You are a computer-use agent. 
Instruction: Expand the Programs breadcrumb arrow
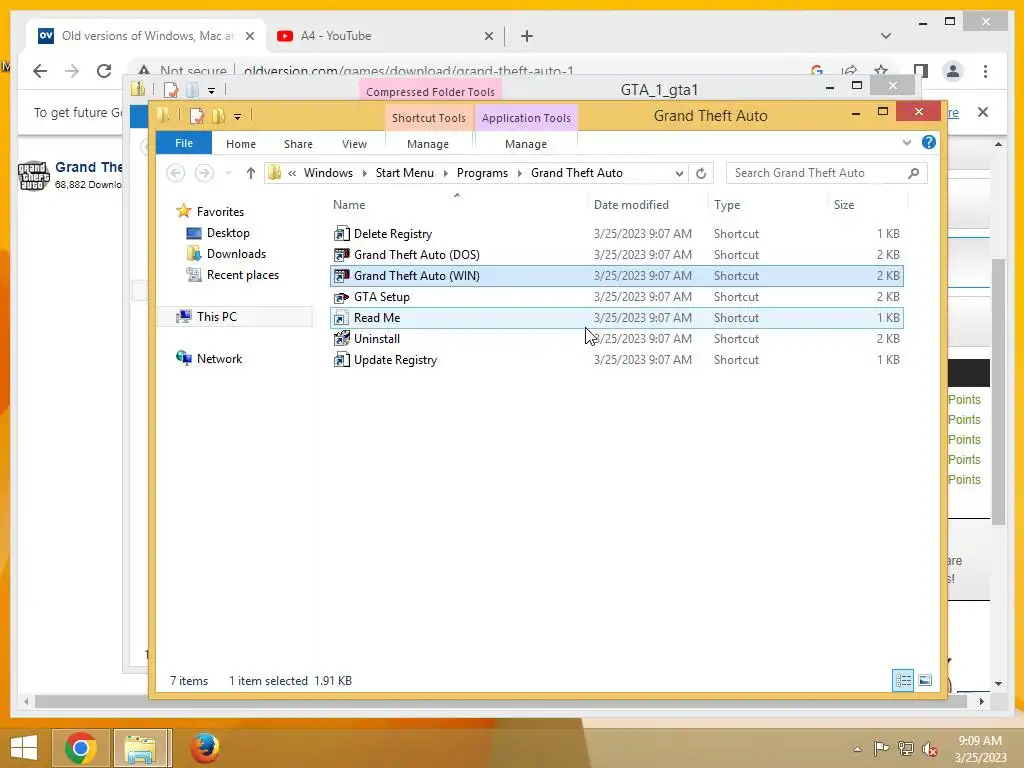coord(520,173)
